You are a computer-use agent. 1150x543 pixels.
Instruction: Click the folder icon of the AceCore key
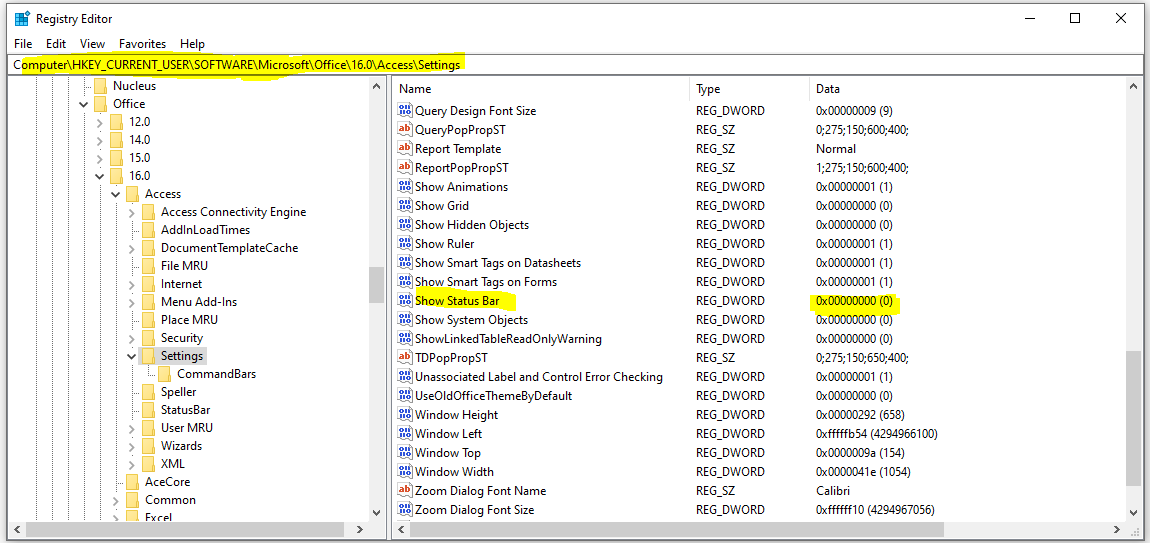[132, 482]
